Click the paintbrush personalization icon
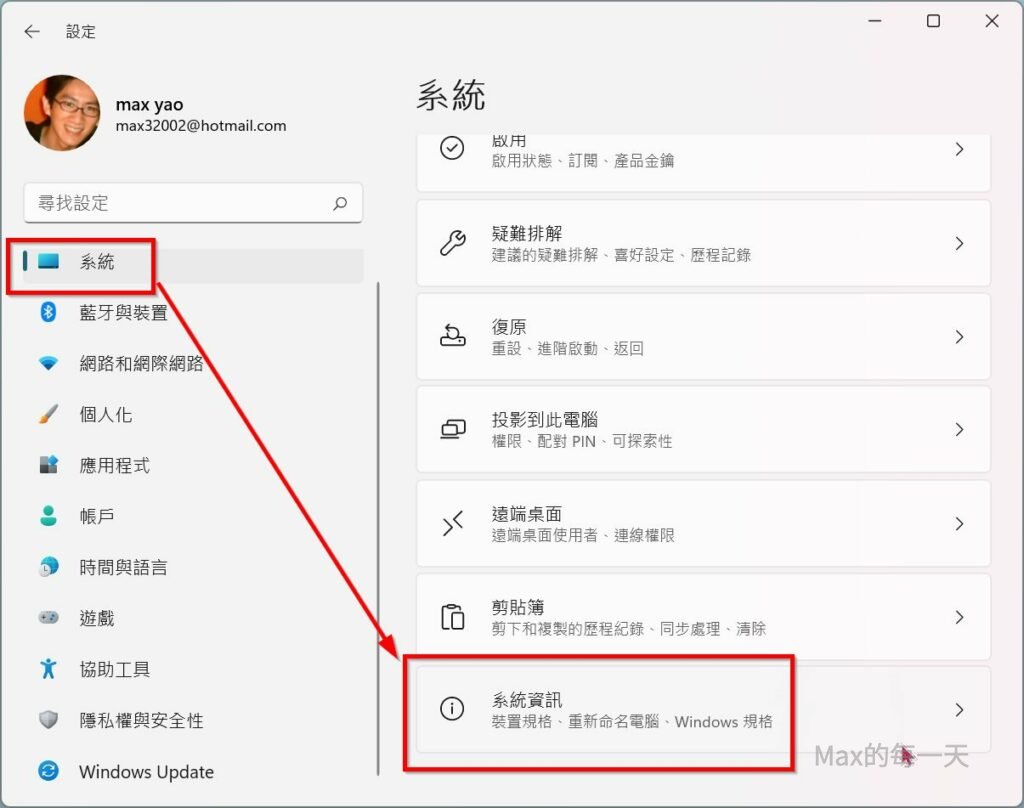Screen dimensions: 1024x808 click(x=48, y=414)
